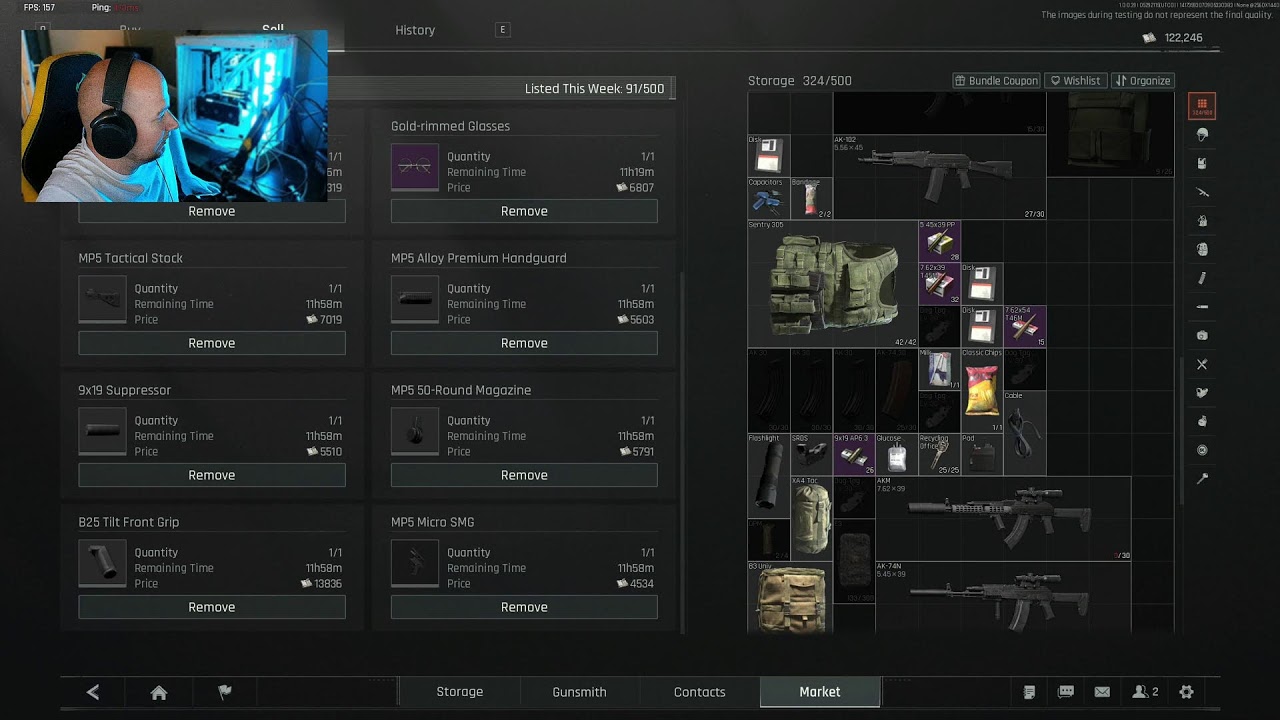Screen dimensions: 1280x720
Task: Switch to the Contacts tab
Action: click(x=700, y=692)
